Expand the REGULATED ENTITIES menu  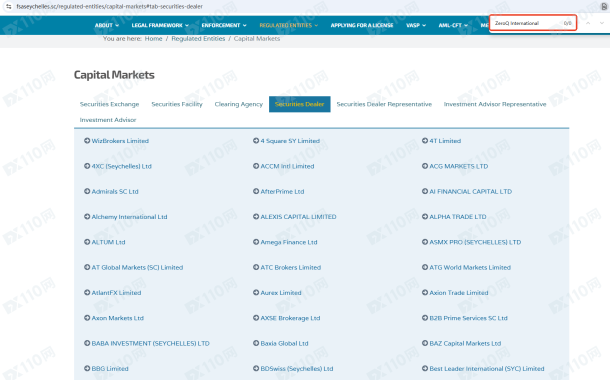pyautogui.click(x=289, y=25)
